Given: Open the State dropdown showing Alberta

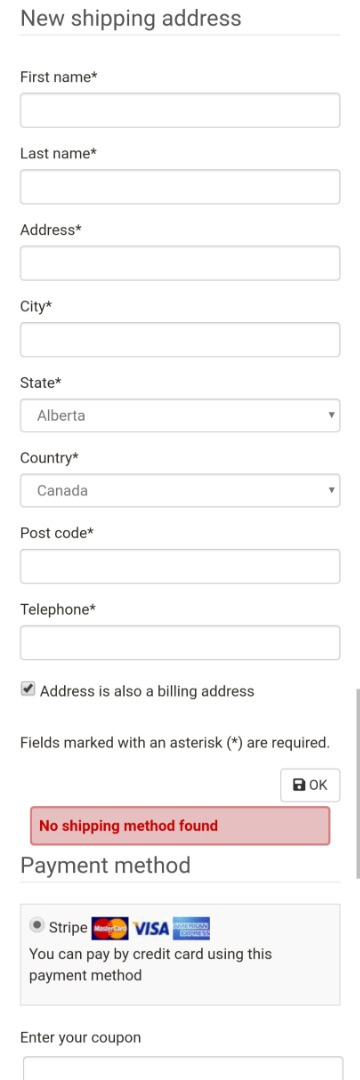Looking at the screenshot, I should 180,415.
